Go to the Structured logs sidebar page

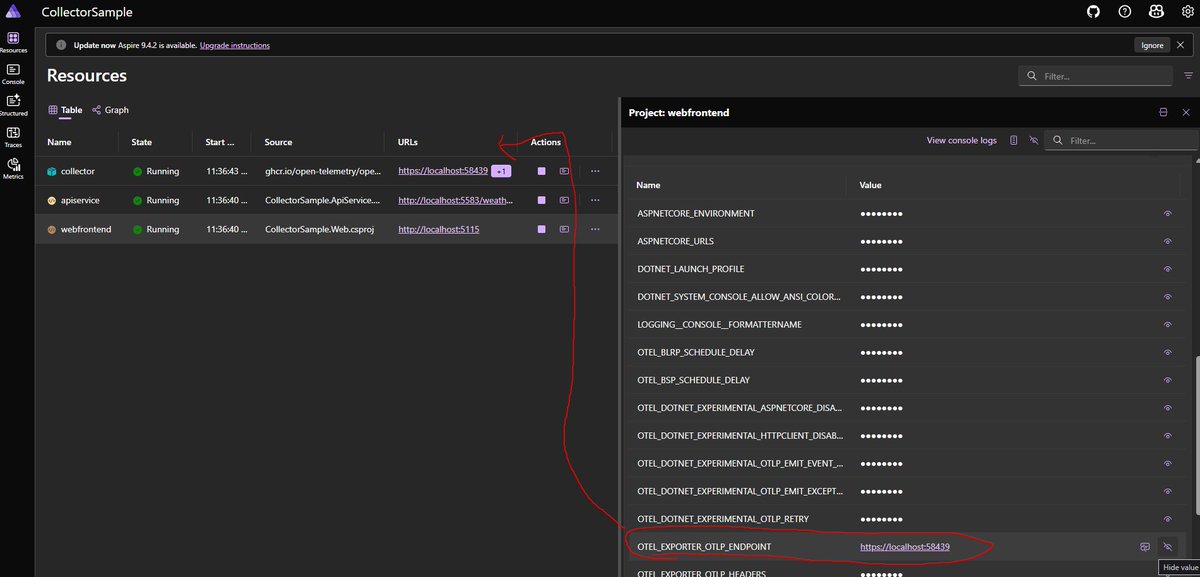pos(13,105)
